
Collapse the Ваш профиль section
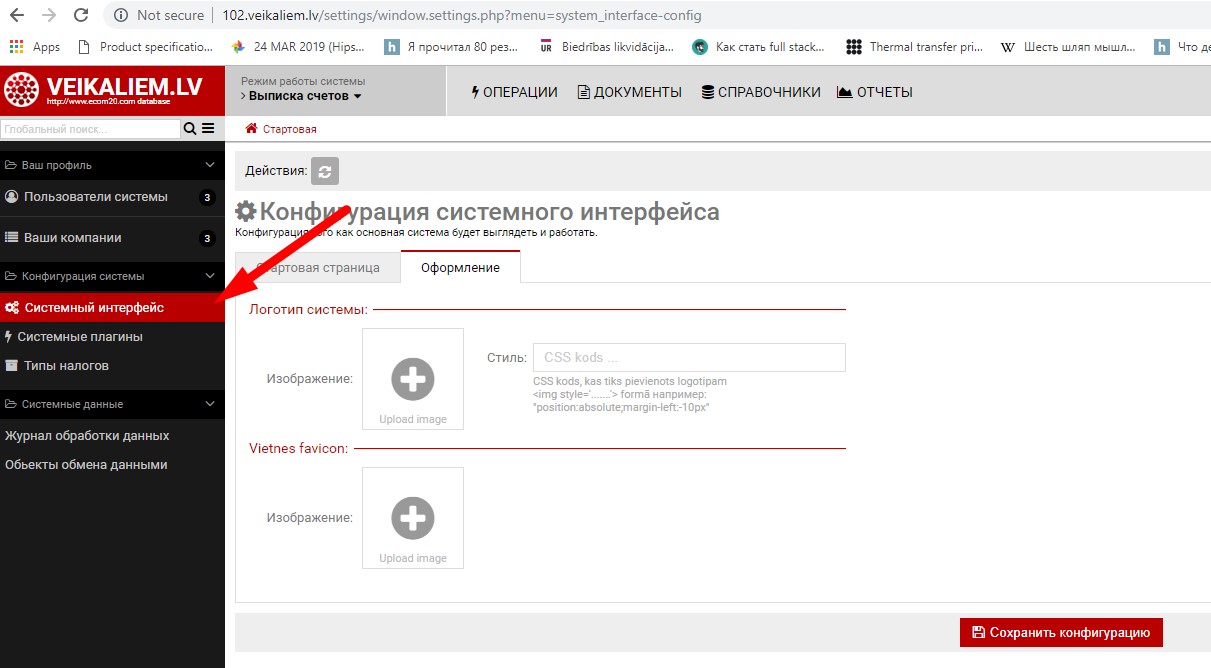209,165
